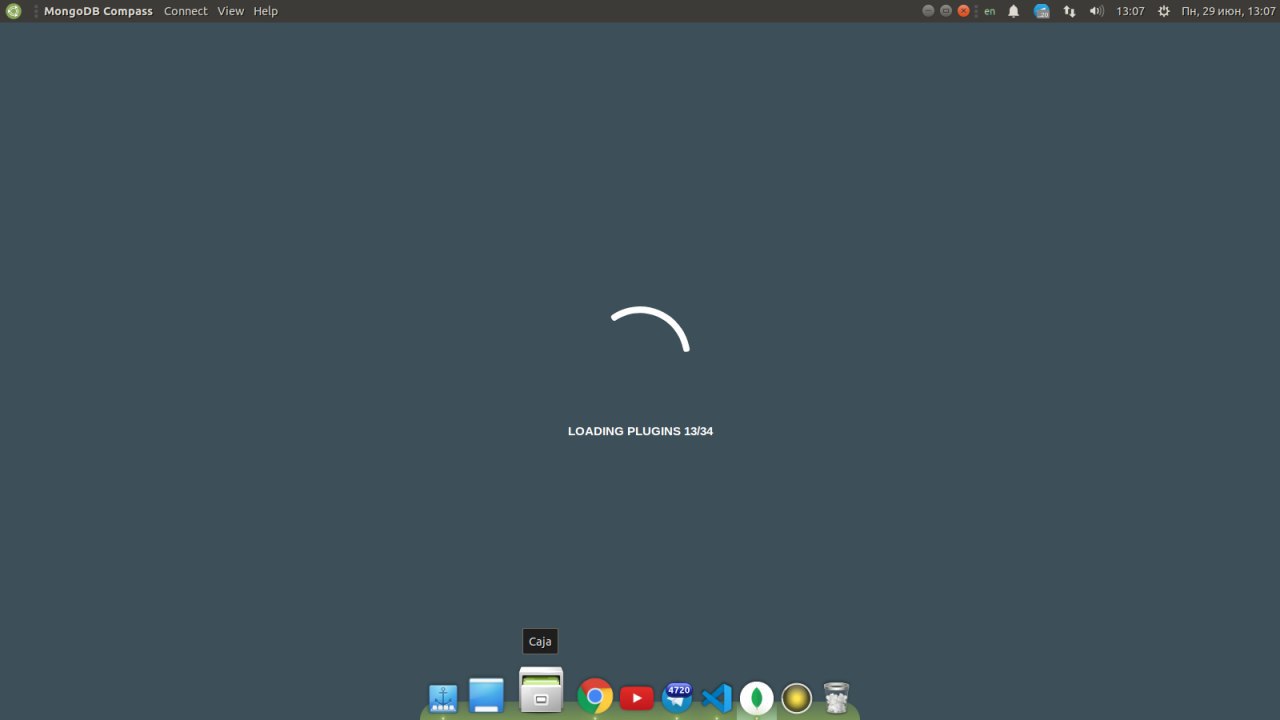Close MongoDB Compass with red button
Viewport: 1280px width, 720px height.
(964, 11)
